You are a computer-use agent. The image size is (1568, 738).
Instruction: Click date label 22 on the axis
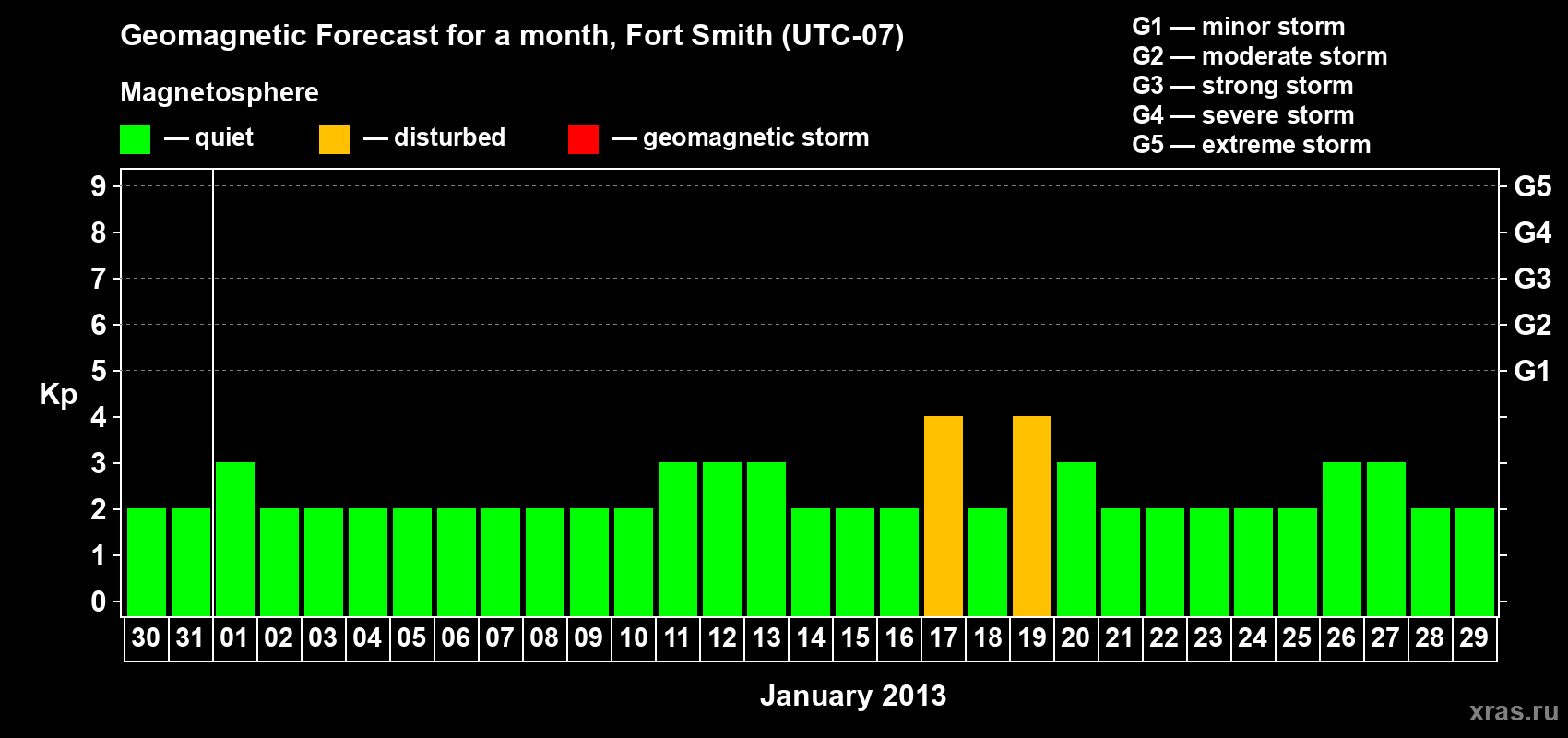coord(1164,637)
